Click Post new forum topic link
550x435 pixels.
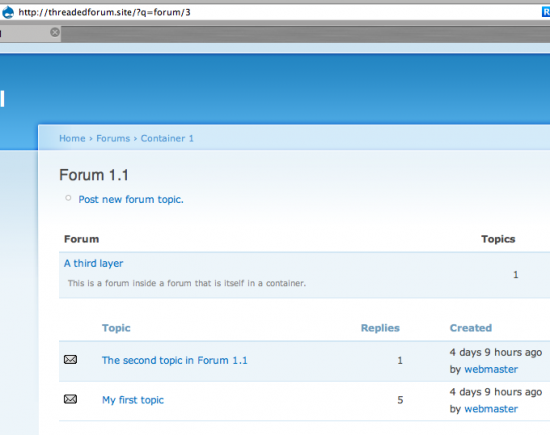coord(131,200)
